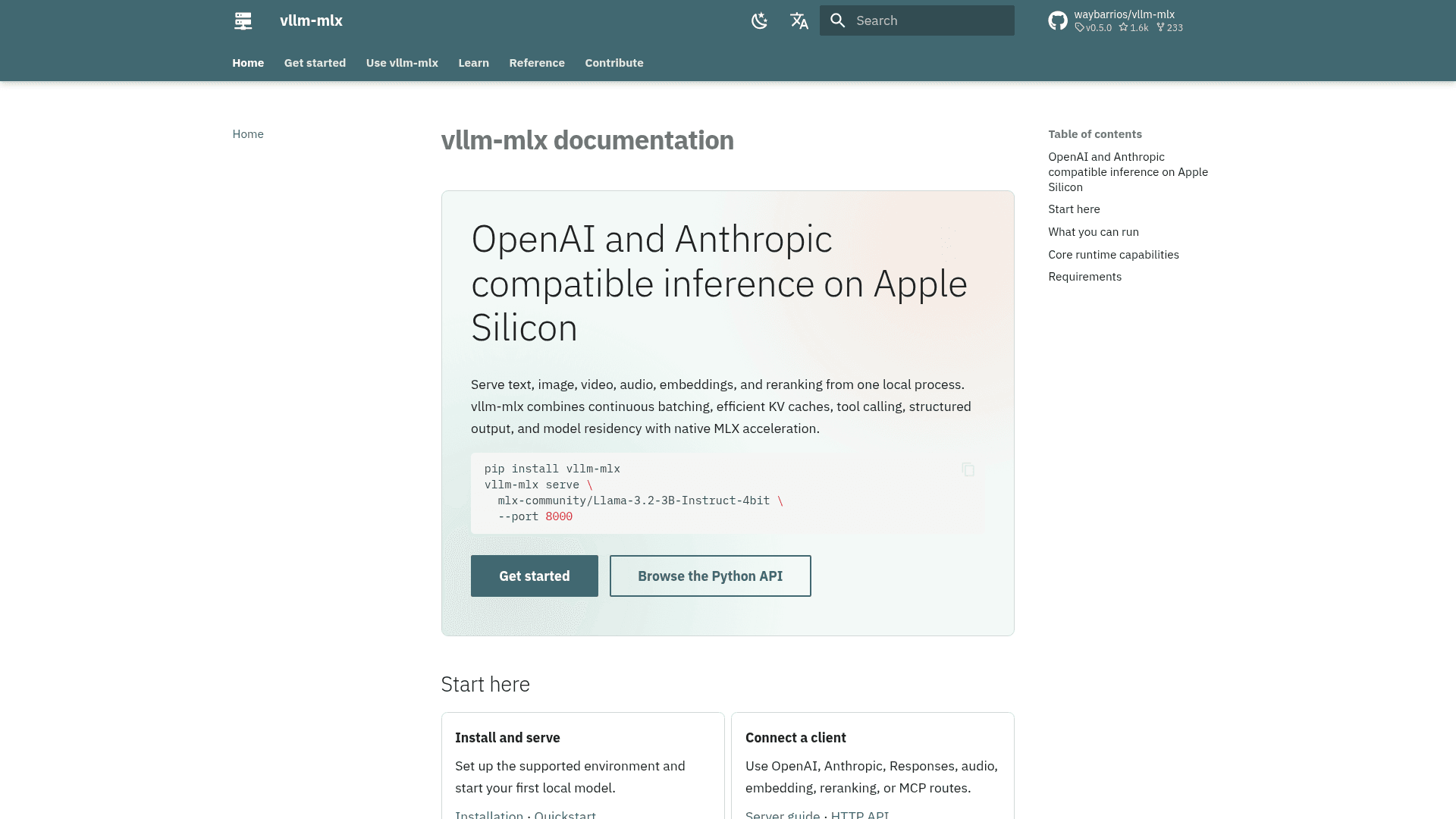Click the vllm-mlx server logo icon

tap(243, 20)
